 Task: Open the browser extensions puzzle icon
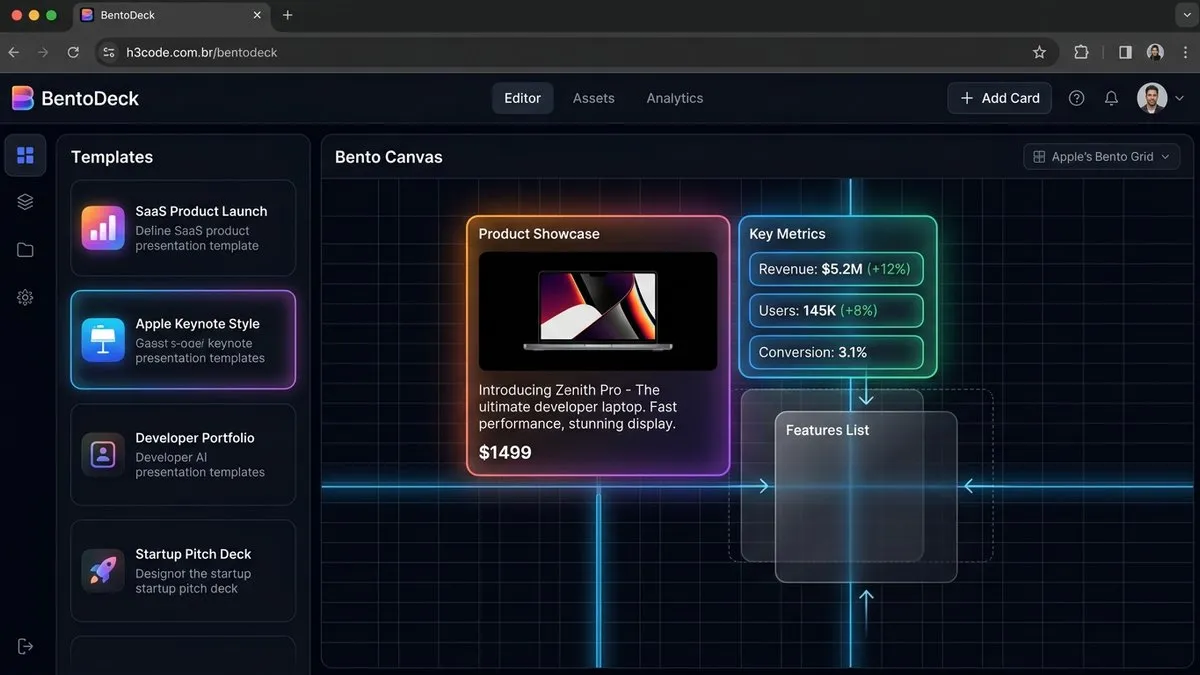[x=1081, y=52]
